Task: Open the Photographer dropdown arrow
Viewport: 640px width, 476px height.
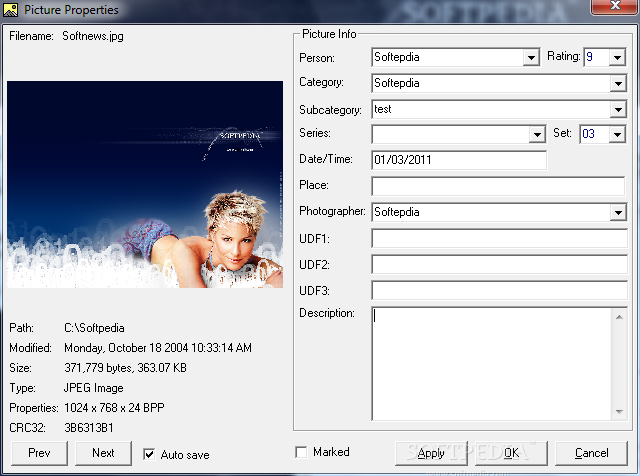Action: tap(618, 212)
